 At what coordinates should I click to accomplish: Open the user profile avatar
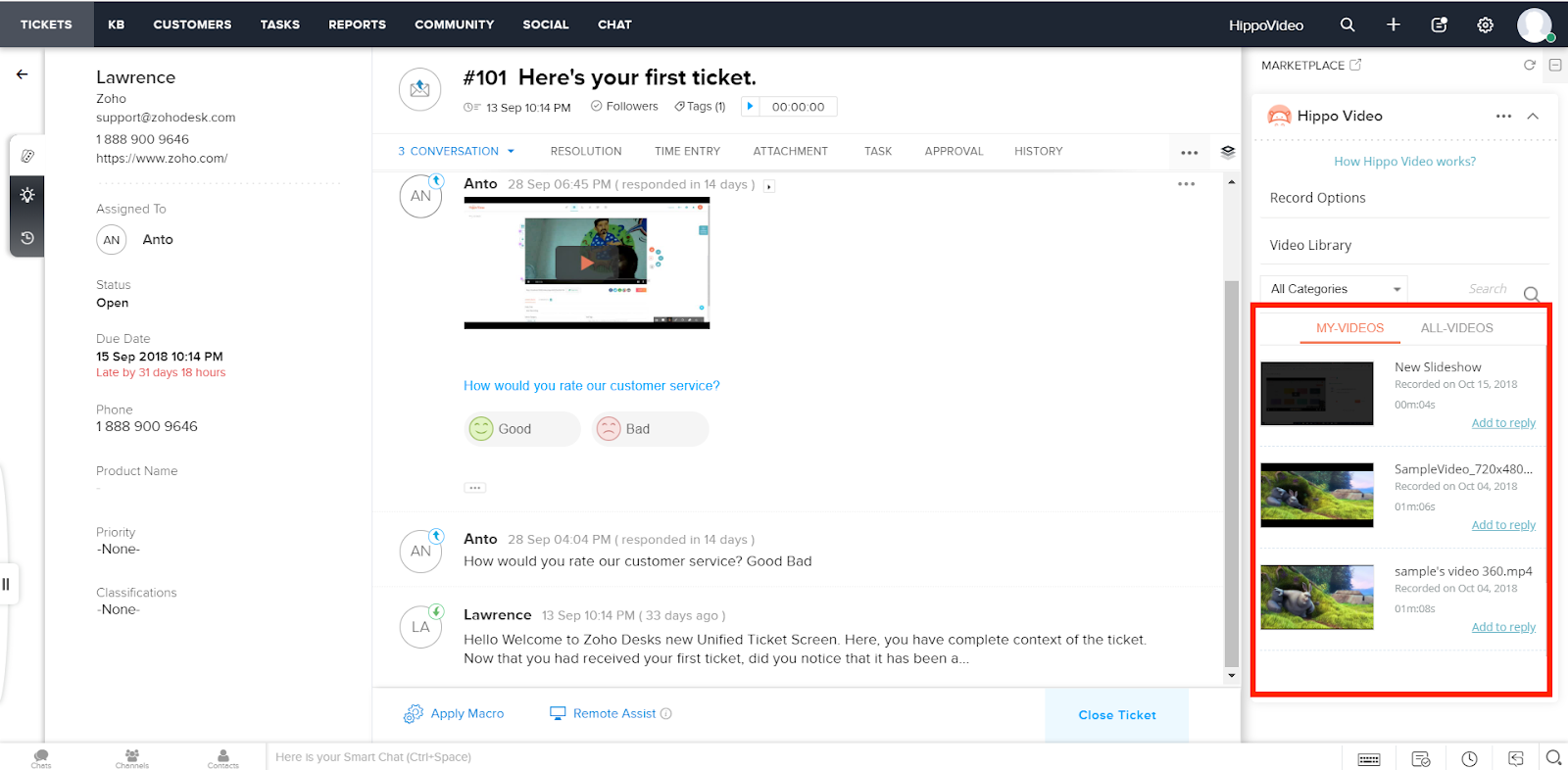pos(1534,24)
